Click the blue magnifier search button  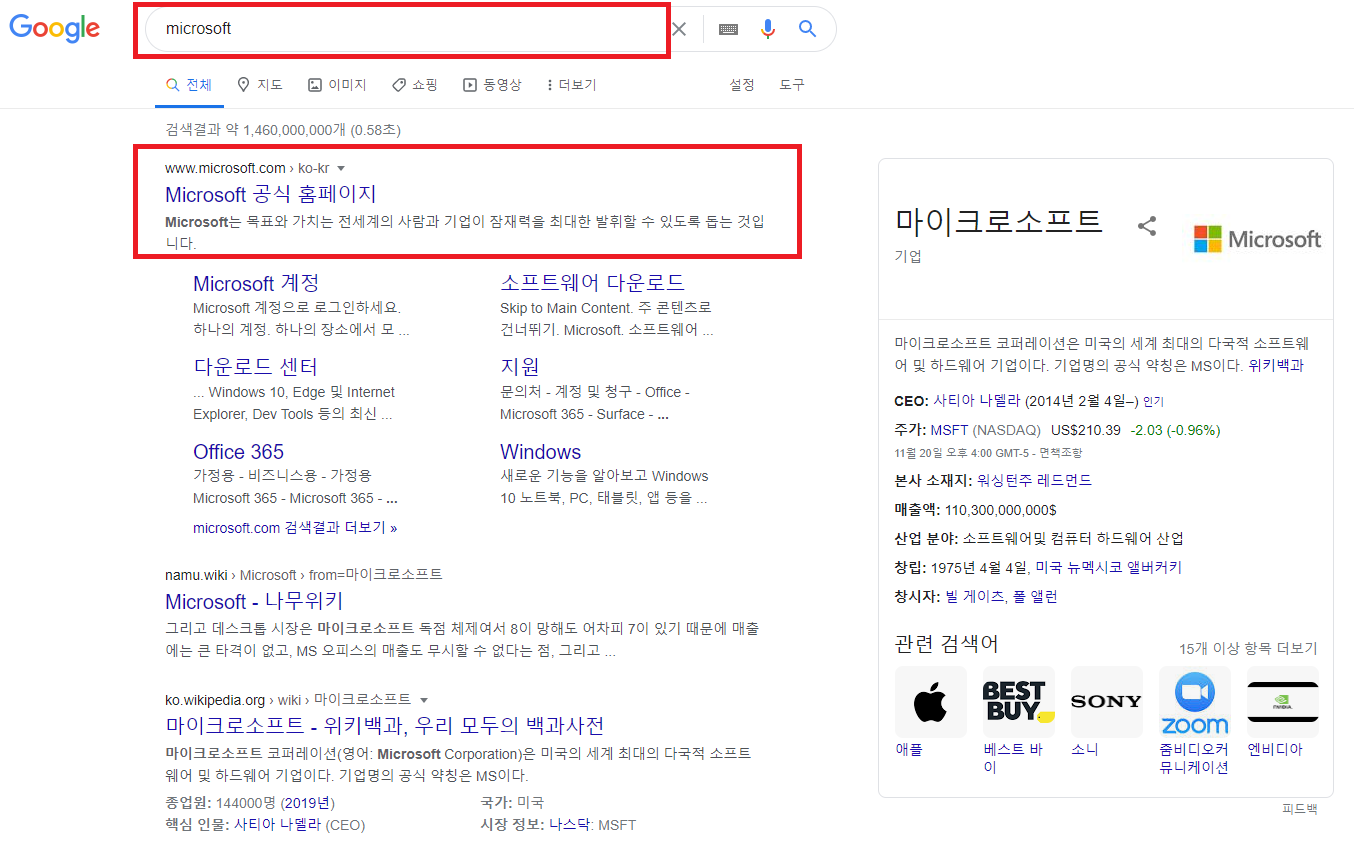[808, 29]
